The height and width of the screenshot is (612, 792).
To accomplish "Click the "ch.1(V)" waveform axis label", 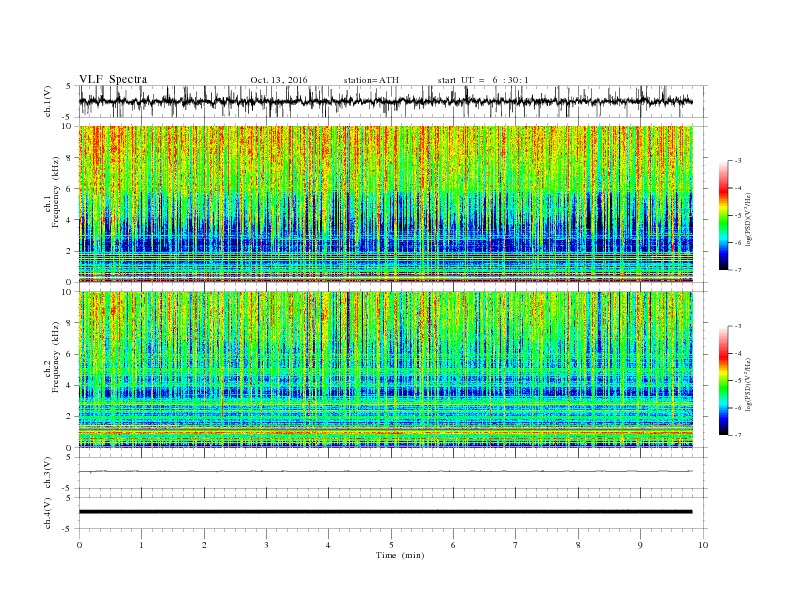I will point(48,101).
